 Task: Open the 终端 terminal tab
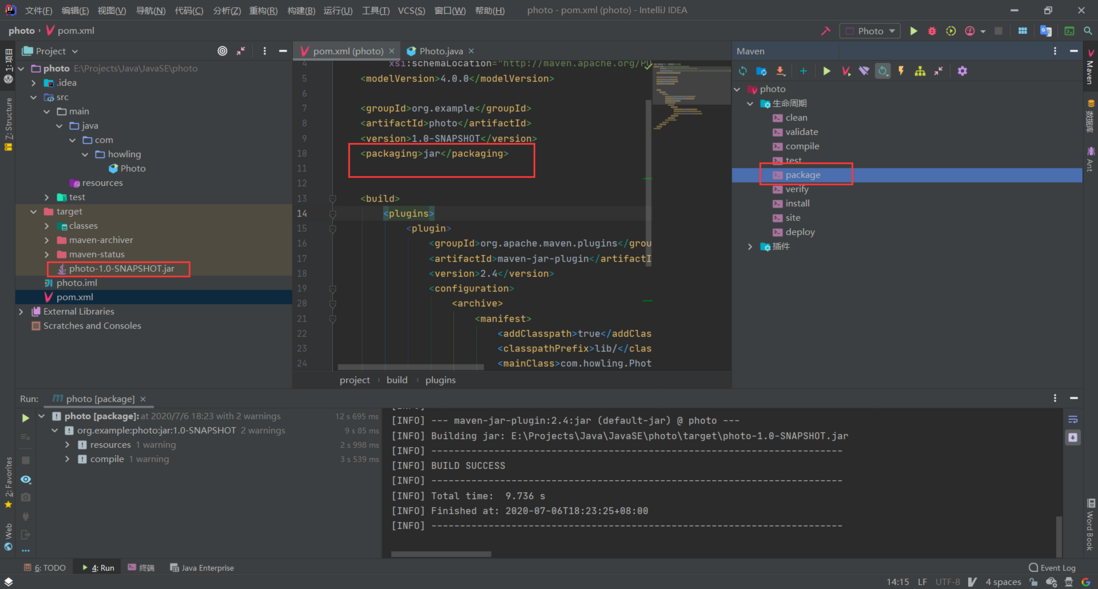coord(141,568)
